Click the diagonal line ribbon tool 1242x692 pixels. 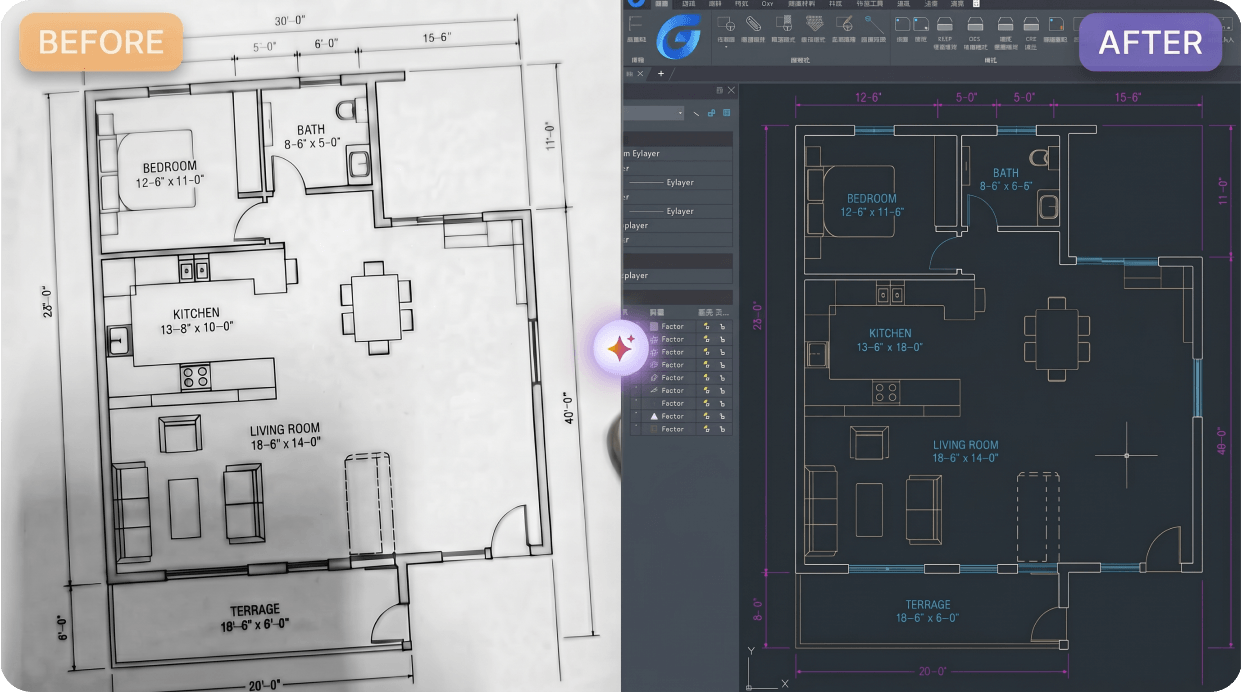874,24
